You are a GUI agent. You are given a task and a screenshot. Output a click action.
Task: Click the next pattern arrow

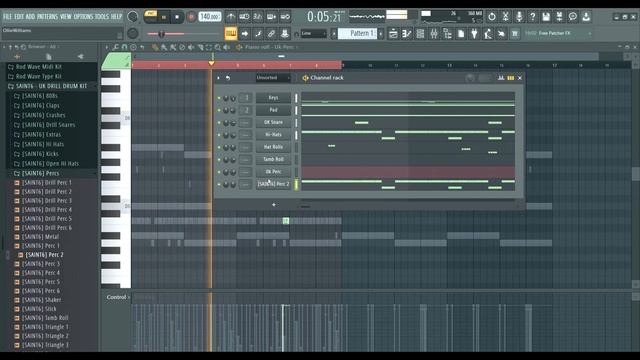pyautogui.click(x=380, y=33)
